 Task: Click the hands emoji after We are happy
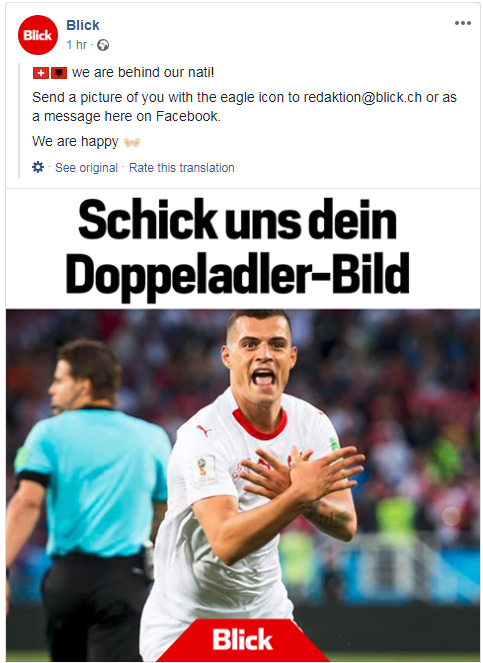[132, 142]
